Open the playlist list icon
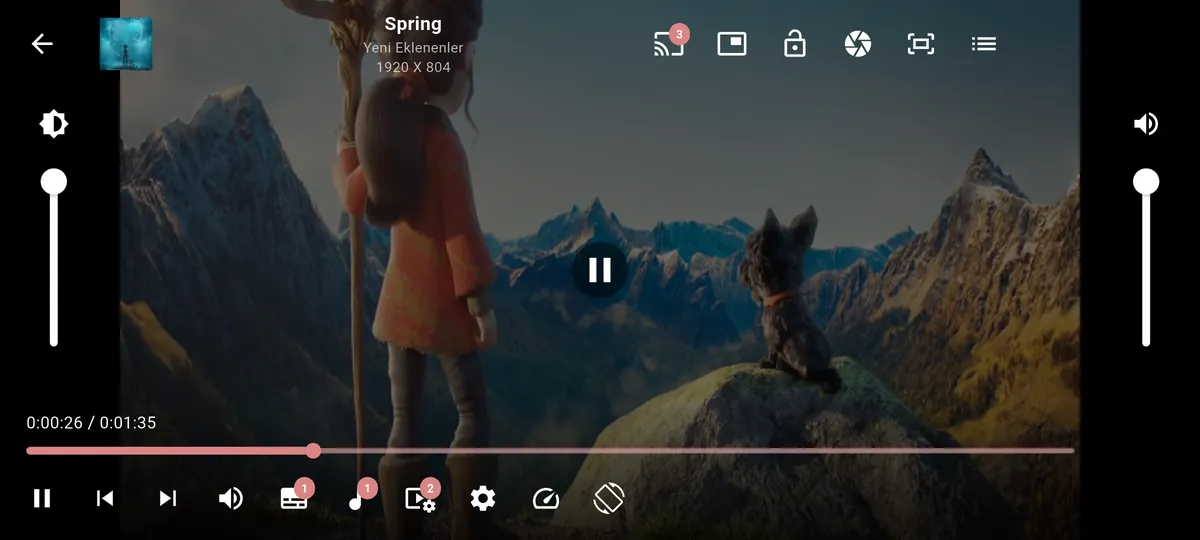 [x=984, y=44]
